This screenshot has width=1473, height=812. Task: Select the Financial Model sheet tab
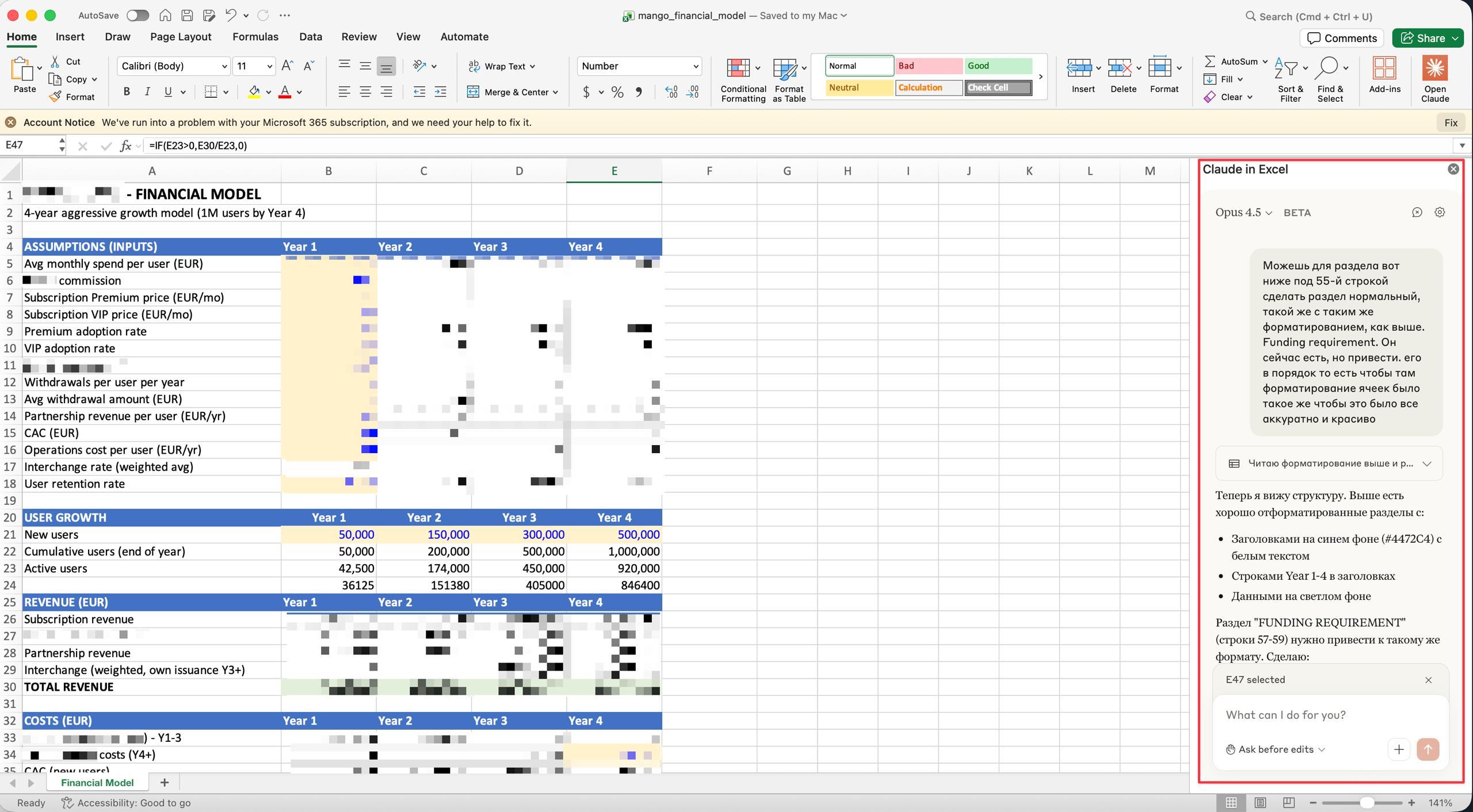[x=97, y=783]
